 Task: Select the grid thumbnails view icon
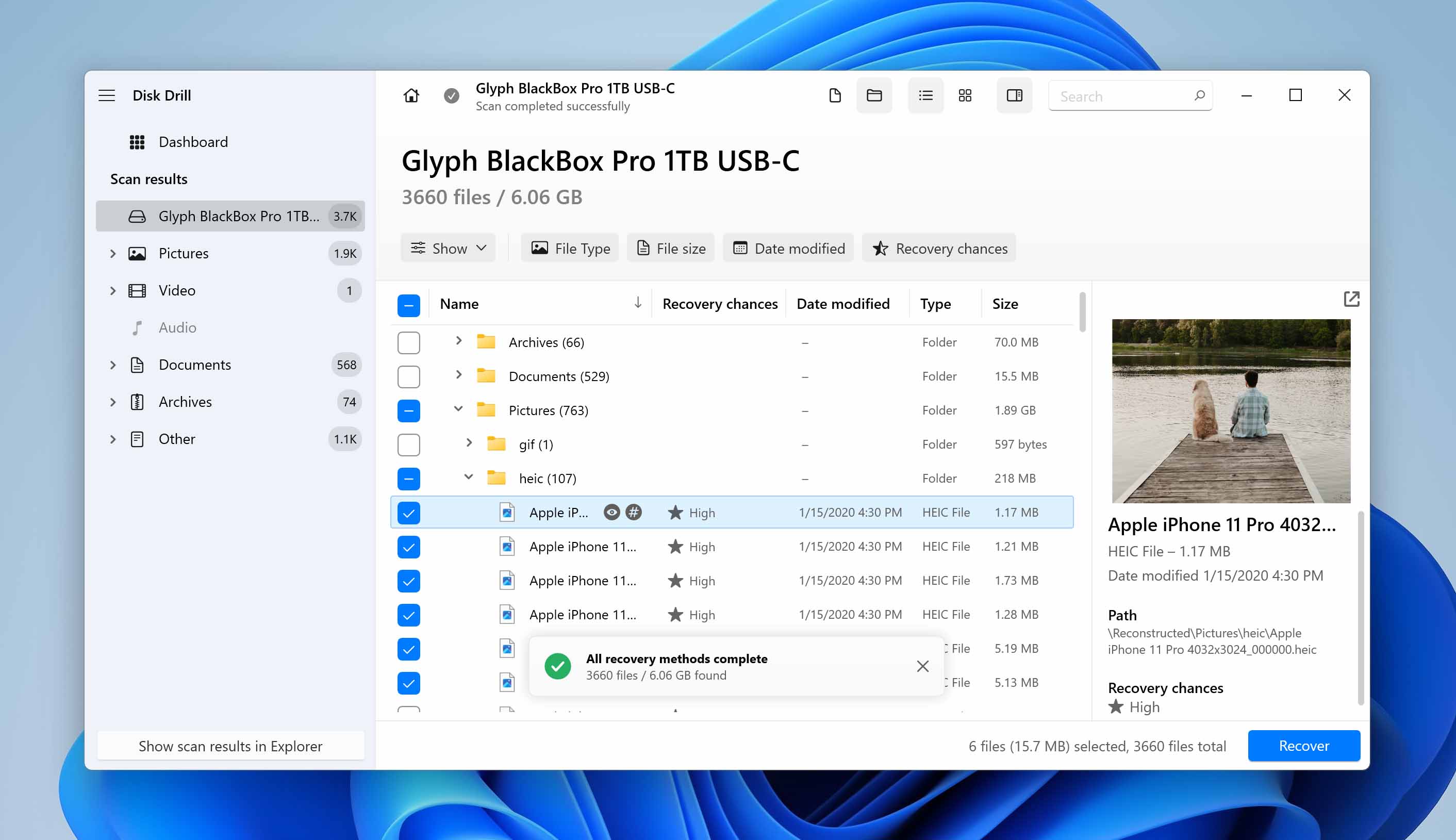(x=965, y=95)
